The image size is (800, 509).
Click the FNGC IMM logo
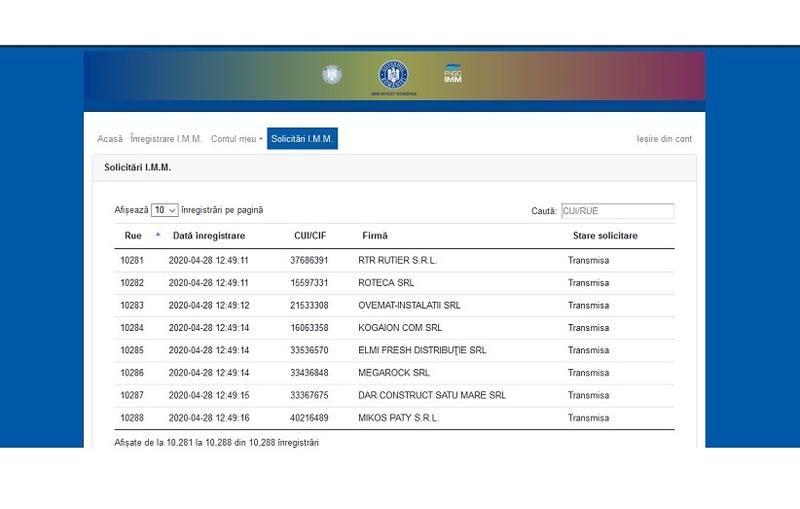[453, 75]
